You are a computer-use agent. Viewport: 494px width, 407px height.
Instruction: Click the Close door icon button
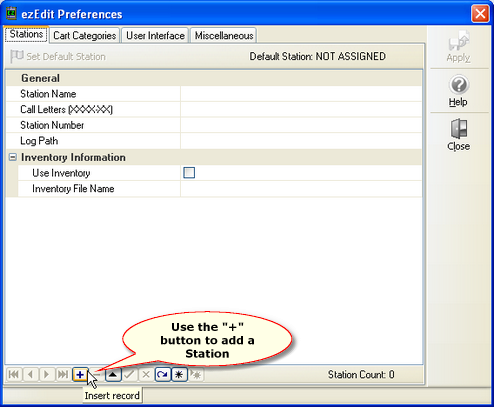click(x=459, y=135)
